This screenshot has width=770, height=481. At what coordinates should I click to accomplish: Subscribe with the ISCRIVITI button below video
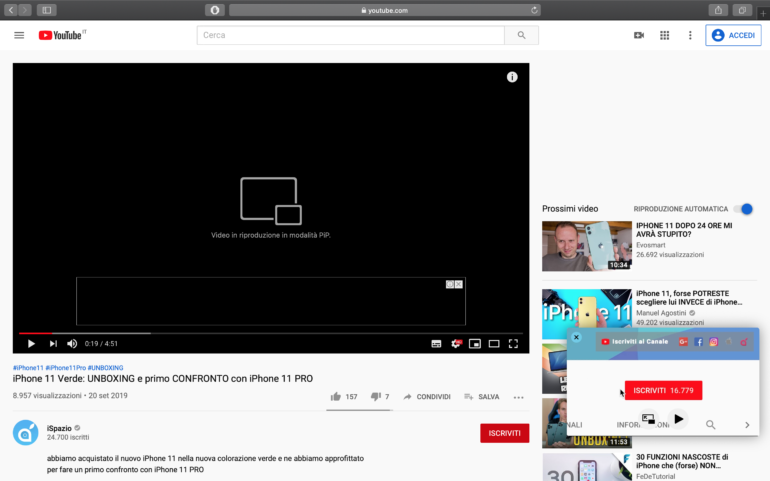coord(504,433)
